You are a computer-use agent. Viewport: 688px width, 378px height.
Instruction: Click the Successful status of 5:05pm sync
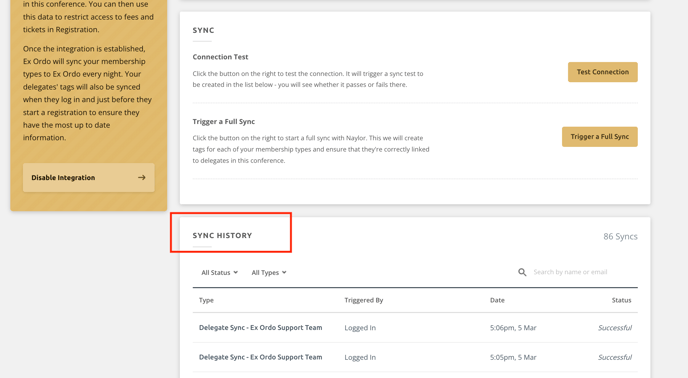point(615,357)
